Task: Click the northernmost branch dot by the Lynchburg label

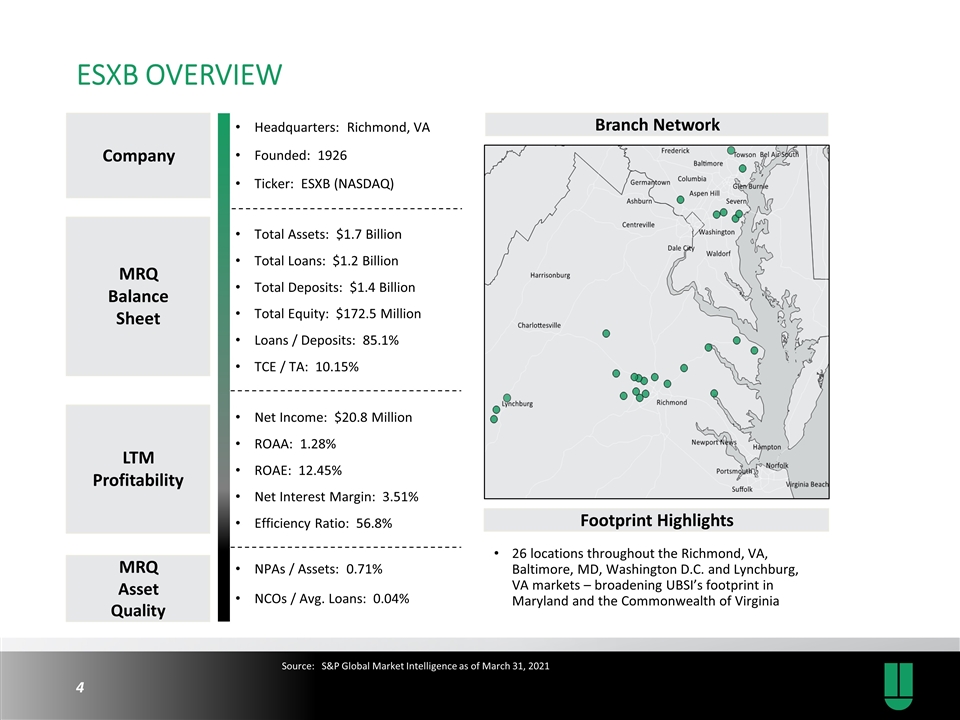Action: 507,398
